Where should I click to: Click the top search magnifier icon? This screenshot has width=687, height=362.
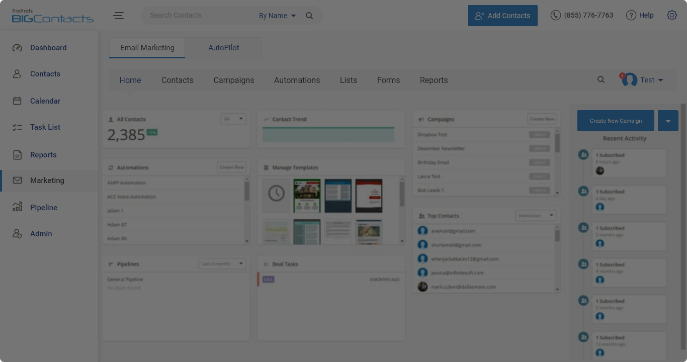[309, 16]
